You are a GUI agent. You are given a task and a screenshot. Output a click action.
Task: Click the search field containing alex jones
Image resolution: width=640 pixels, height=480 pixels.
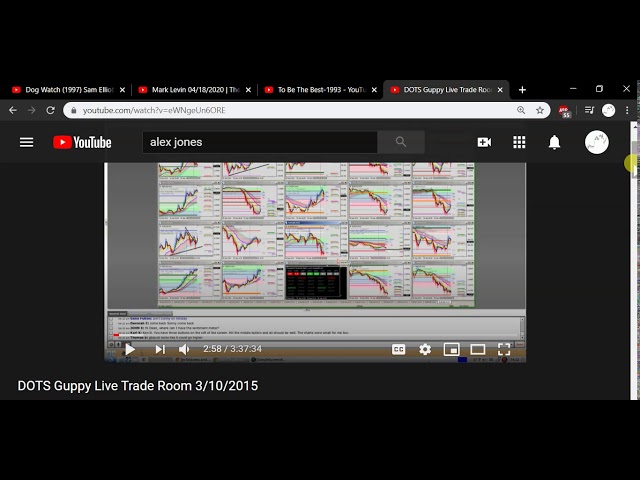pos(260,142)
